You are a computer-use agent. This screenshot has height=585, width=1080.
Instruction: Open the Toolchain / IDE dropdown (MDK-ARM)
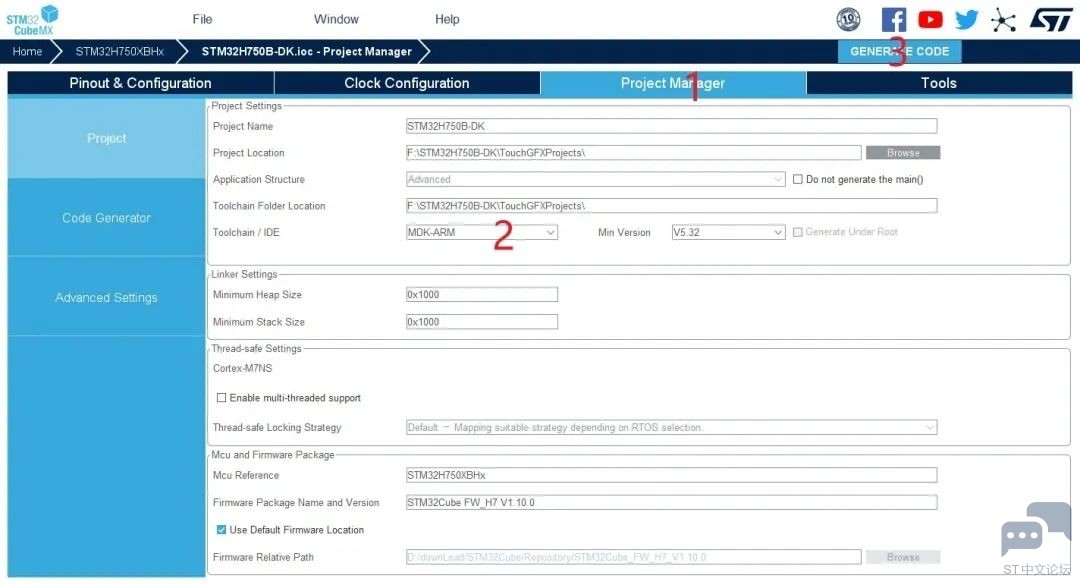tap(481, 232)
